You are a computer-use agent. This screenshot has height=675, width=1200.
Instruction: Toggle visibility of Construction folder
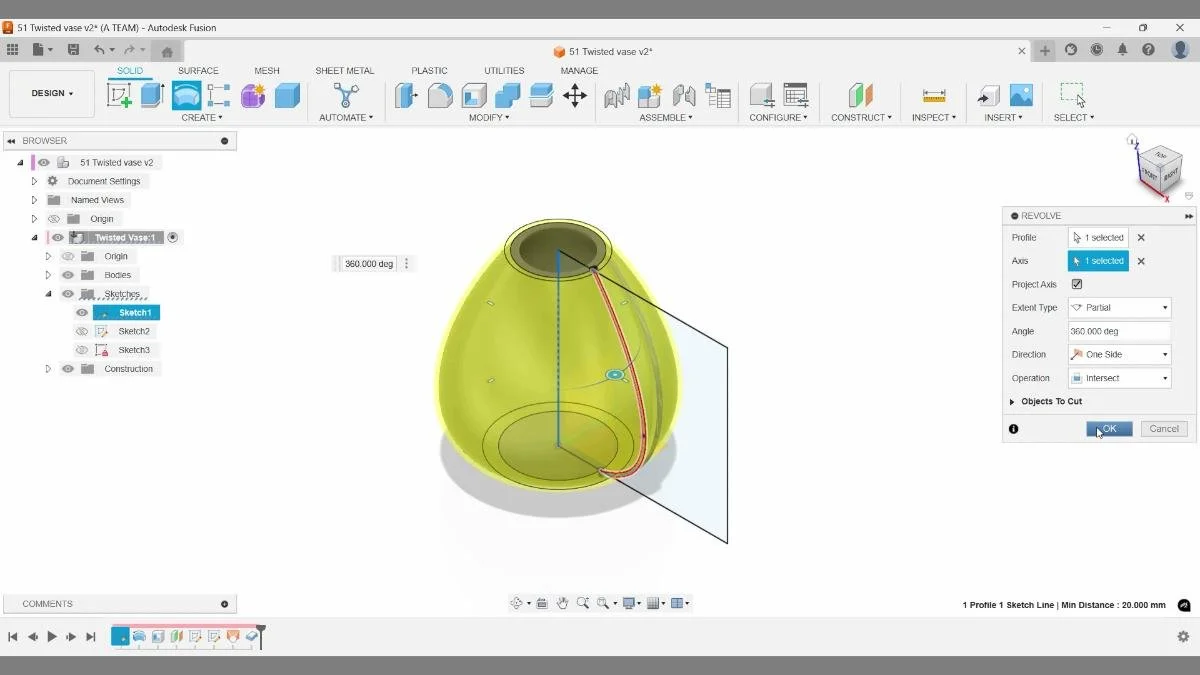[68, 369]
